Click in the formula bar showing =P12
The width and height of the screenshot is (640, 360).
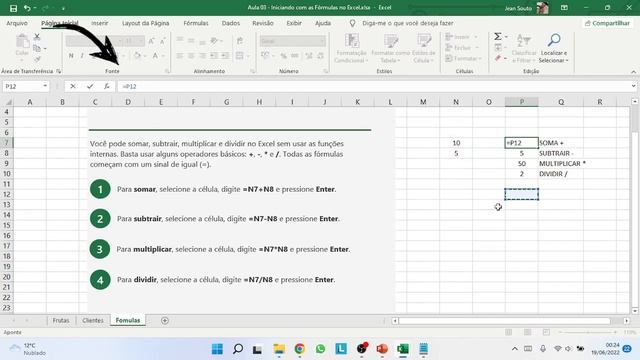click(x=373, y=86)
